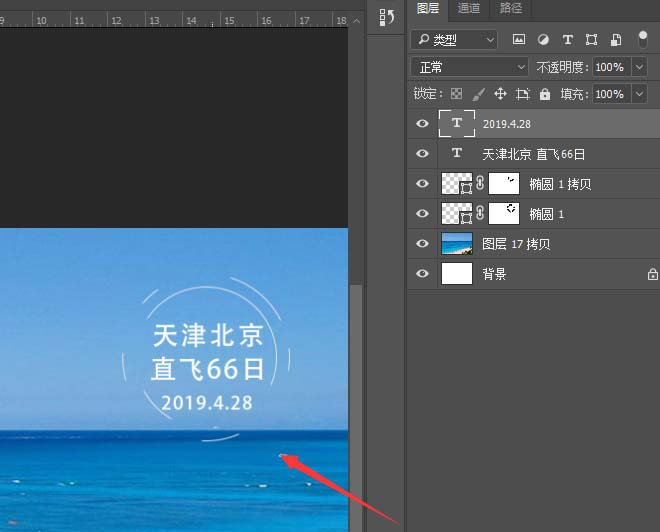Click the 天津北京 text on the canvas
This screenshot has width=660, height=532.
pos(208,335)
